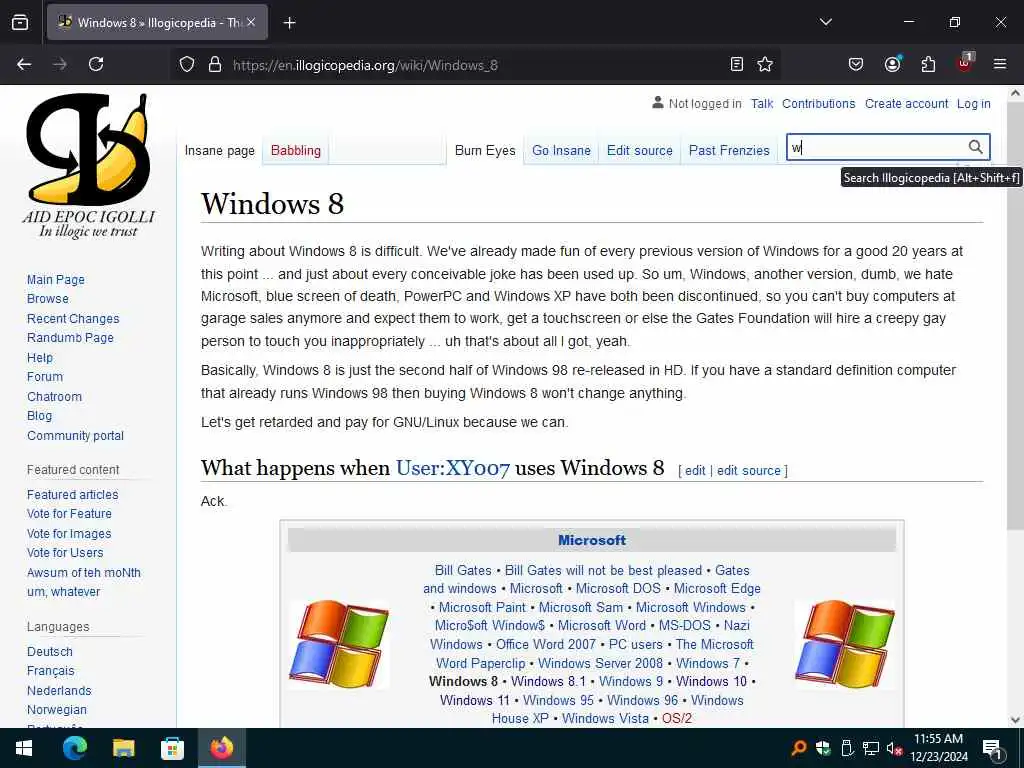The image size is (1024, 768).
Task: Click the page vertical scrollbar thumb
Action: [1015, 317]
